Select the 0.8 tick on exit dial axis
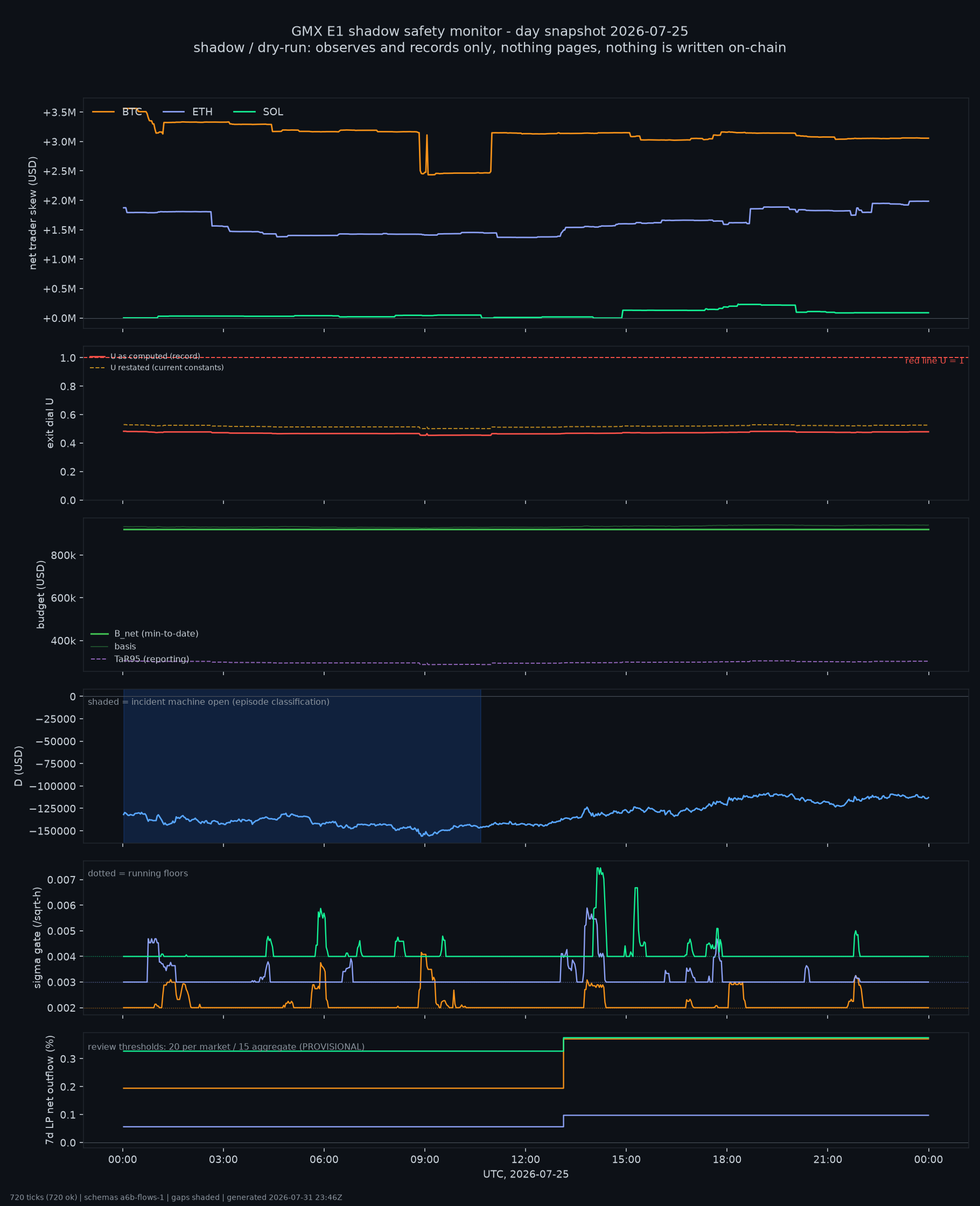The image size is (980, 1206). click(68, 386)
